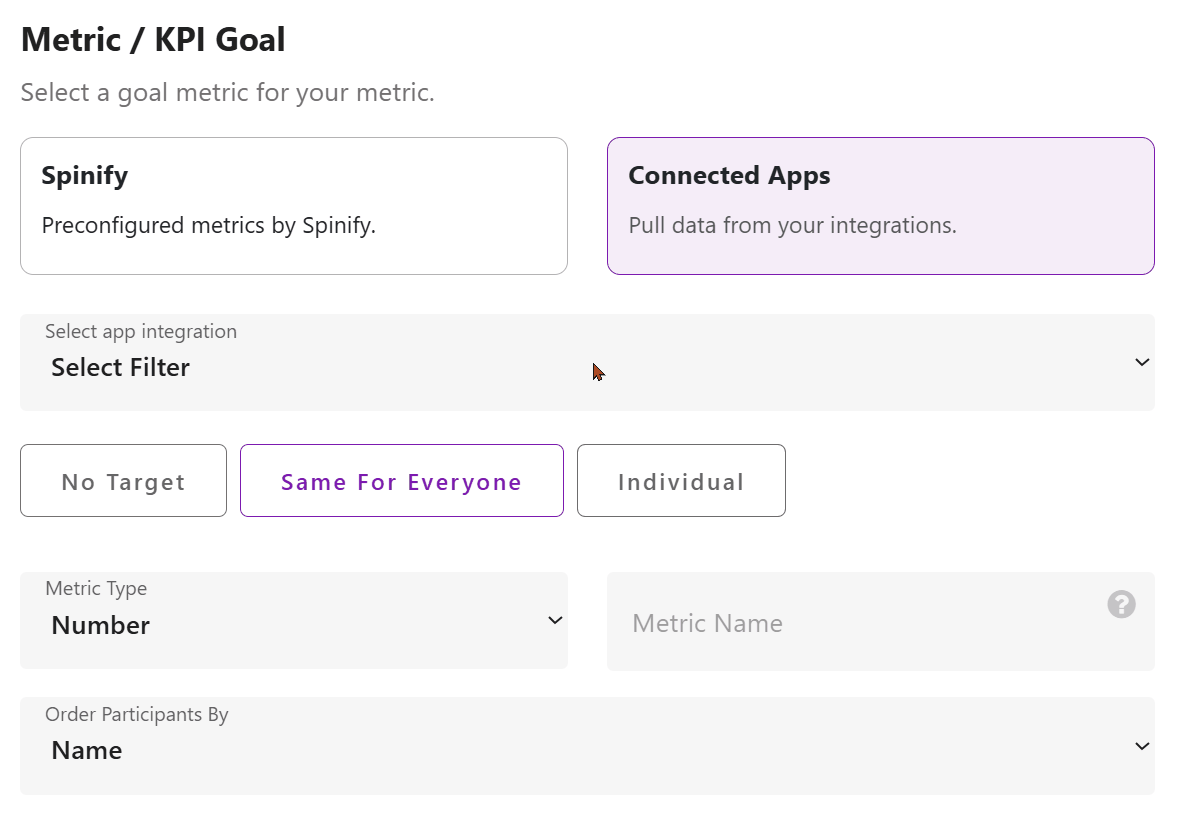Click inside the Metric Name field
Image resolution: width=1185 pixels, height=828 pixels.
pos(860,622)
